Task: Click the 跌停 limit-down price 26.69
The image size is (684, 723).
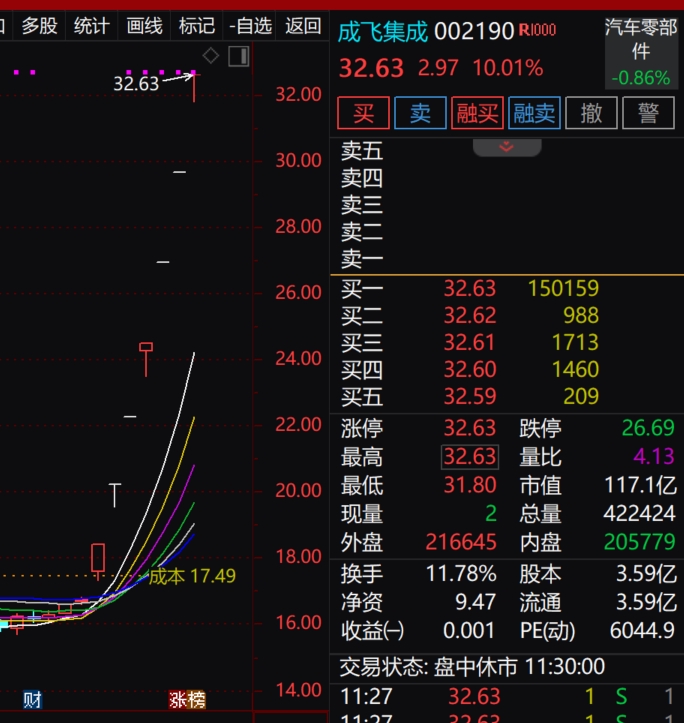Action: pos(648,428)
